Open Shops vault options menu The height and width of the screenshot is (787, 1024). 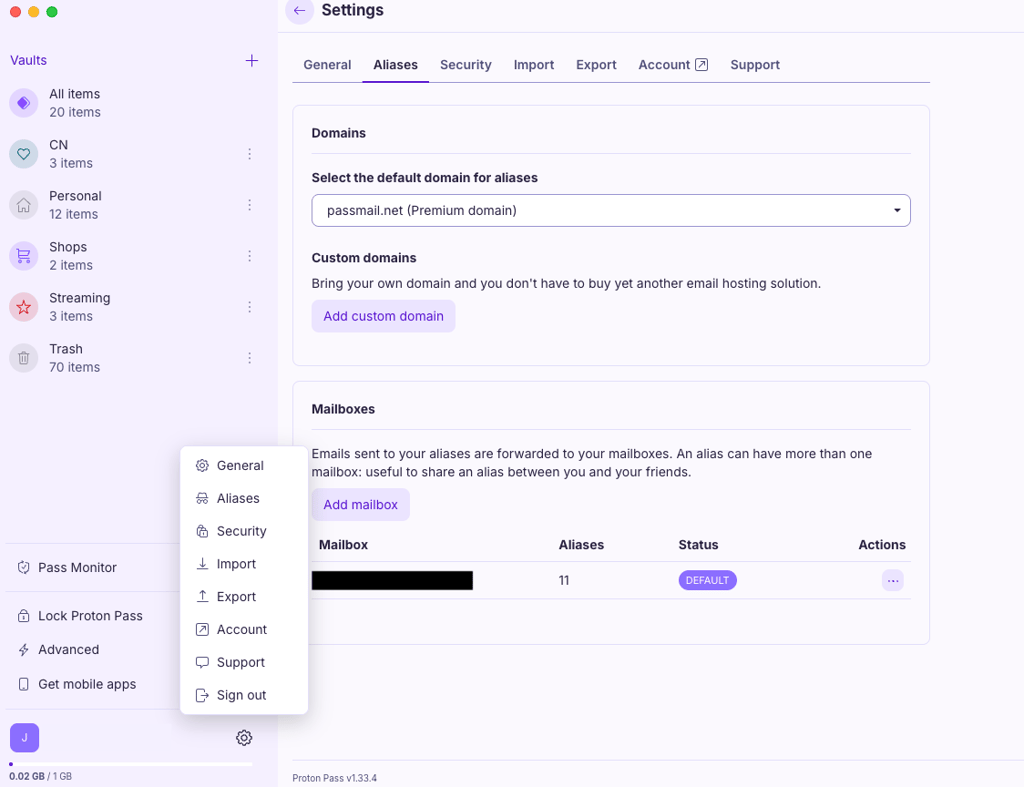[x=249, y=256]
